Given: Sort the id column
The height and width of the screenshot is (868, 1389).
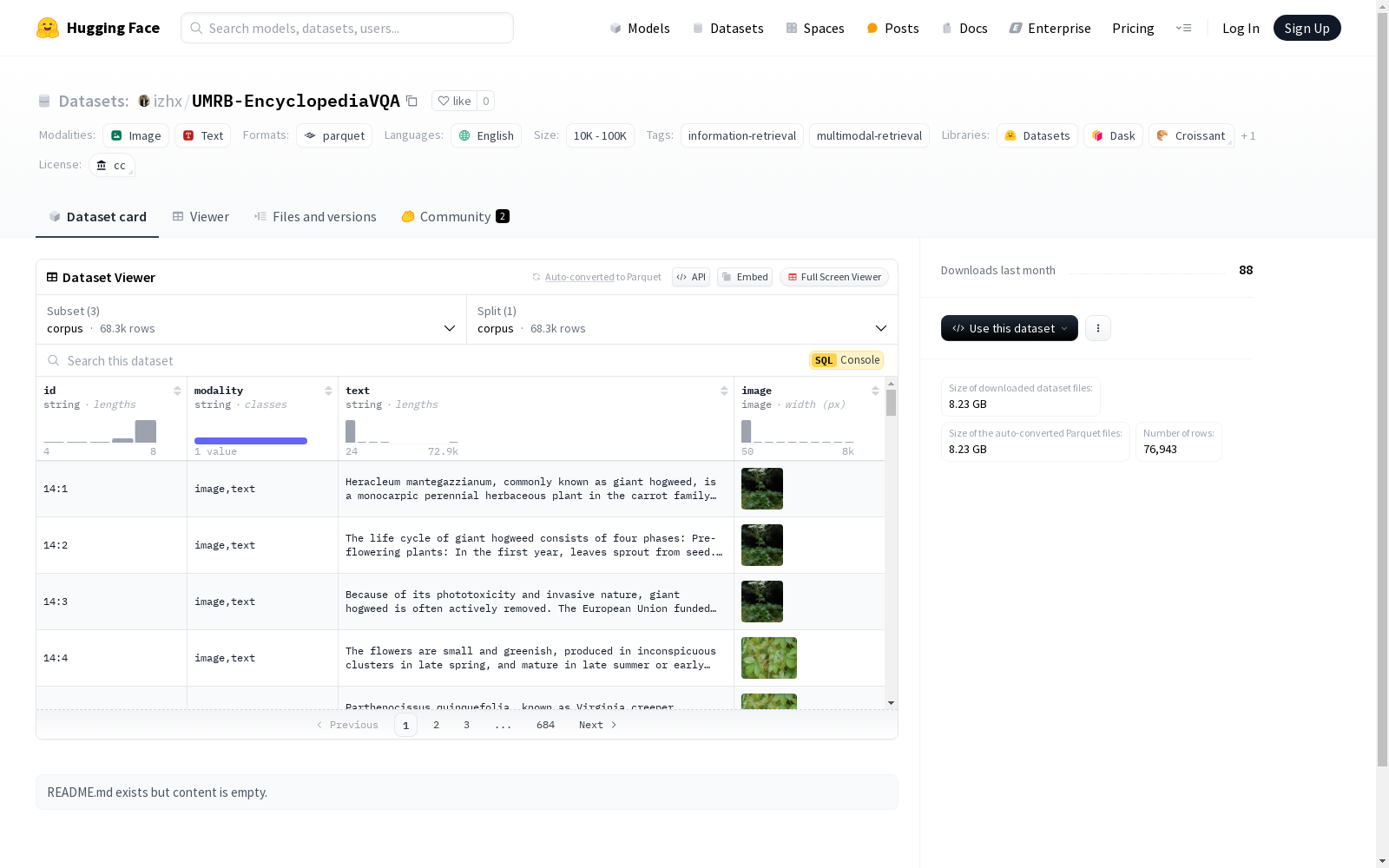Looking at the screenshot, I should coord(177,391).
